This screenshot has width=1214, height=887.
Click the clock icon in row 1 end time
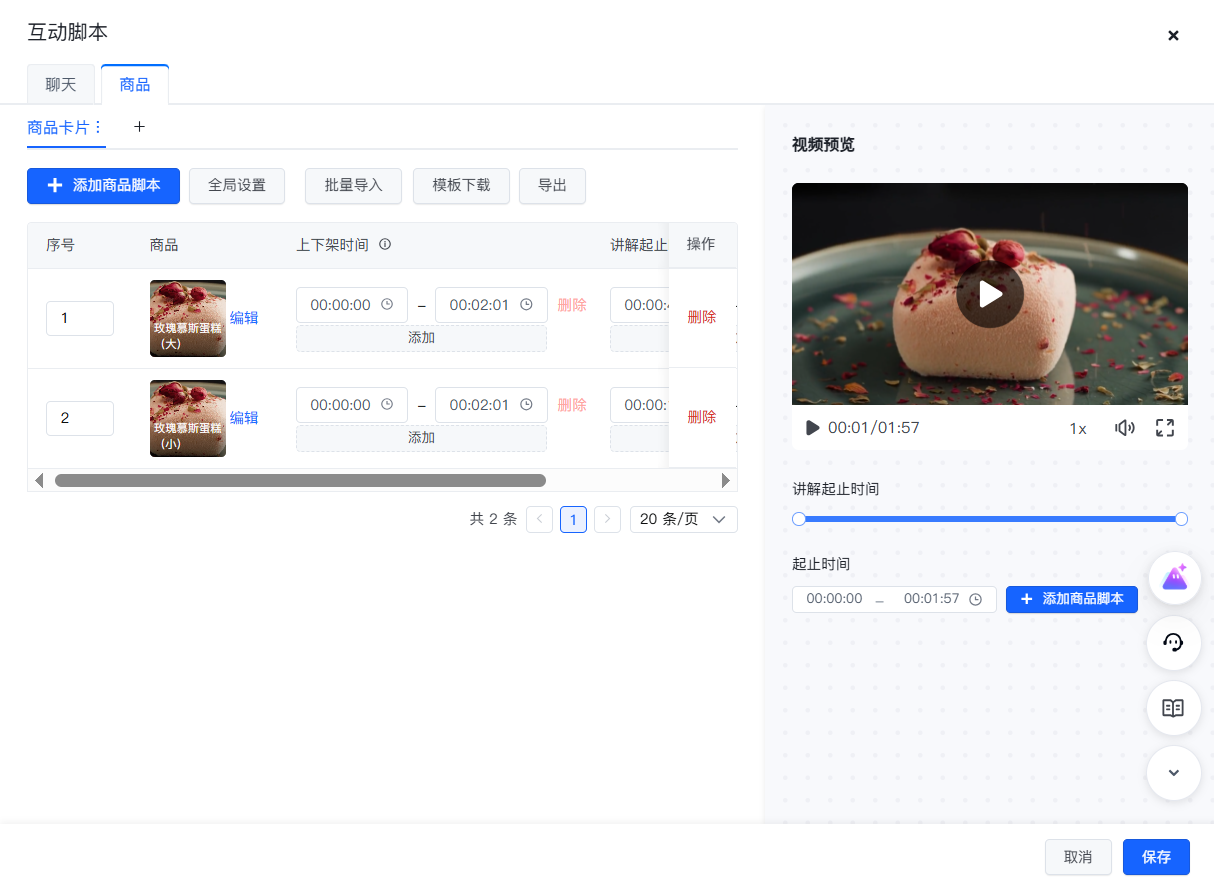click(x=527, y=305)
